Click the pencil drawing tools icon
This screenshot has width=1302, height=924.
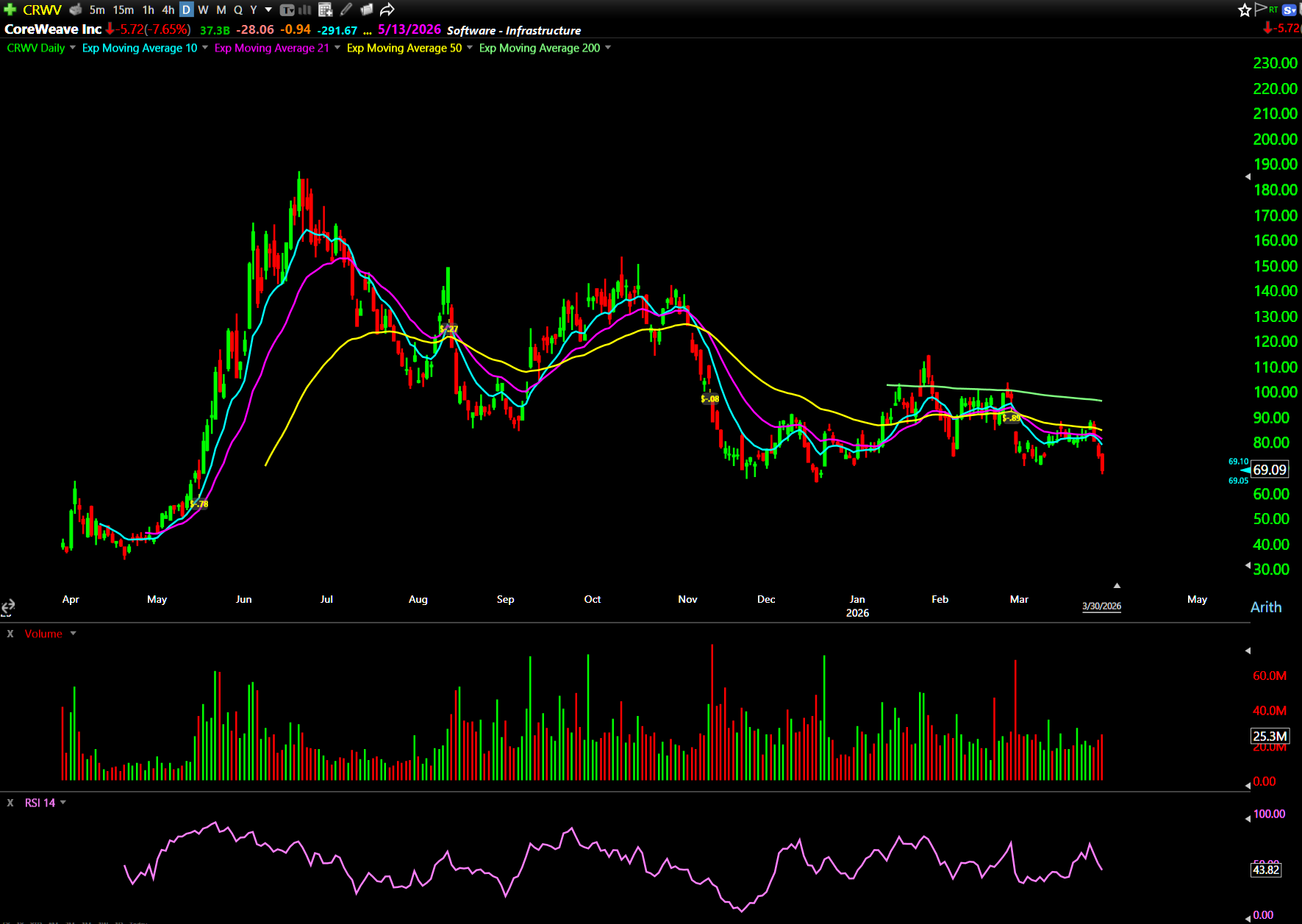(x=346, y=10)
